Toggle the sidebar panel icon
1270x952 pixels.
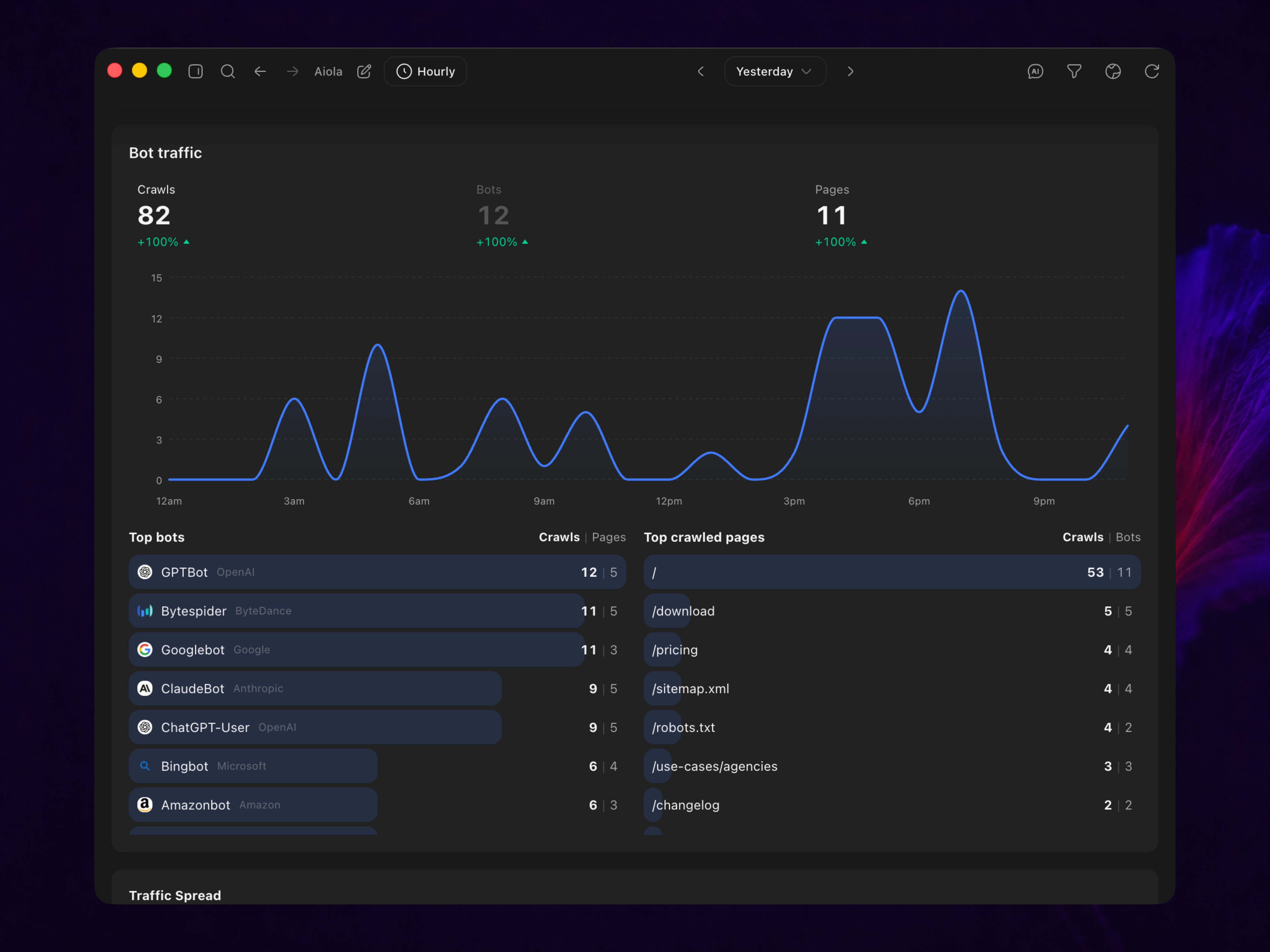tap(195, 71)
